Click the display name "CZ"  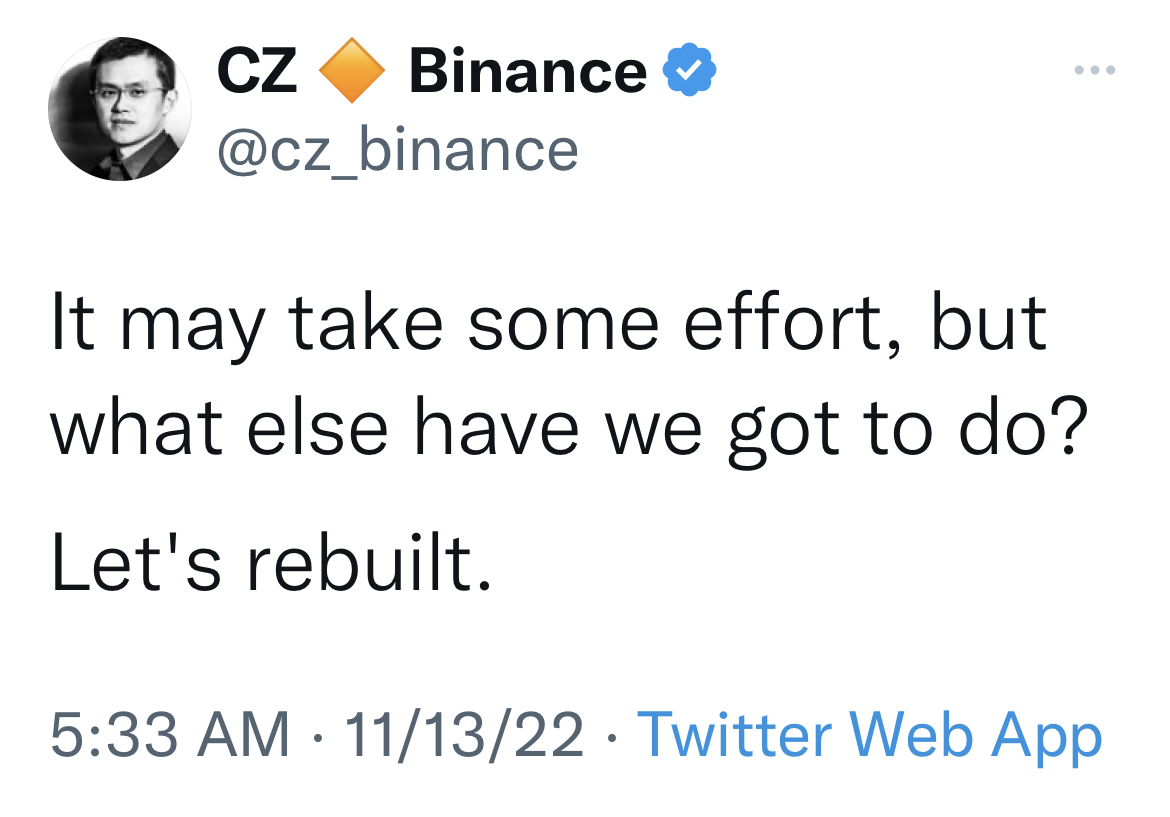[257, 73]
